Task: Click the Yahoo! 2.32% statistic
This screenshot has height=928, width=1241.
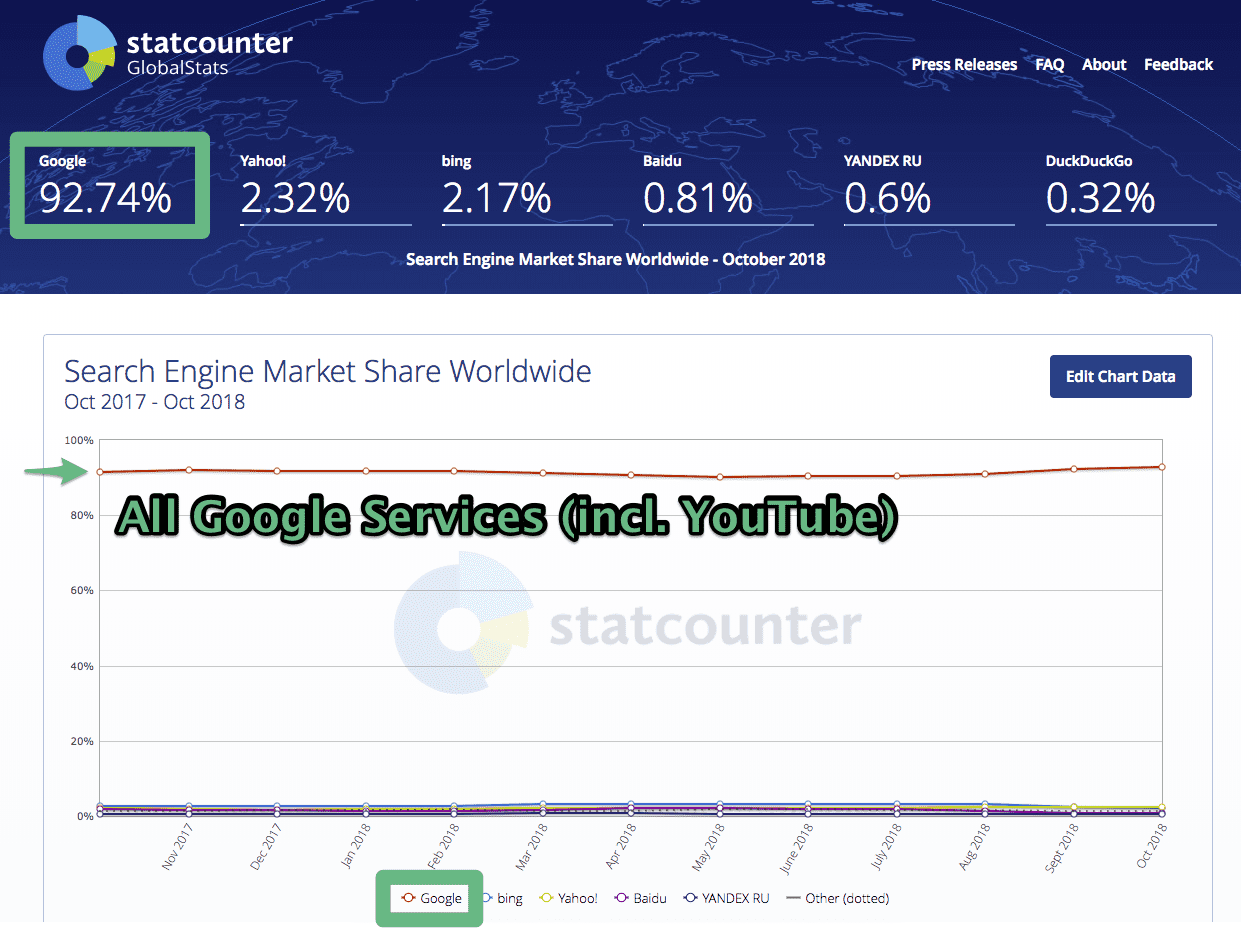Action: coord(295,198)
